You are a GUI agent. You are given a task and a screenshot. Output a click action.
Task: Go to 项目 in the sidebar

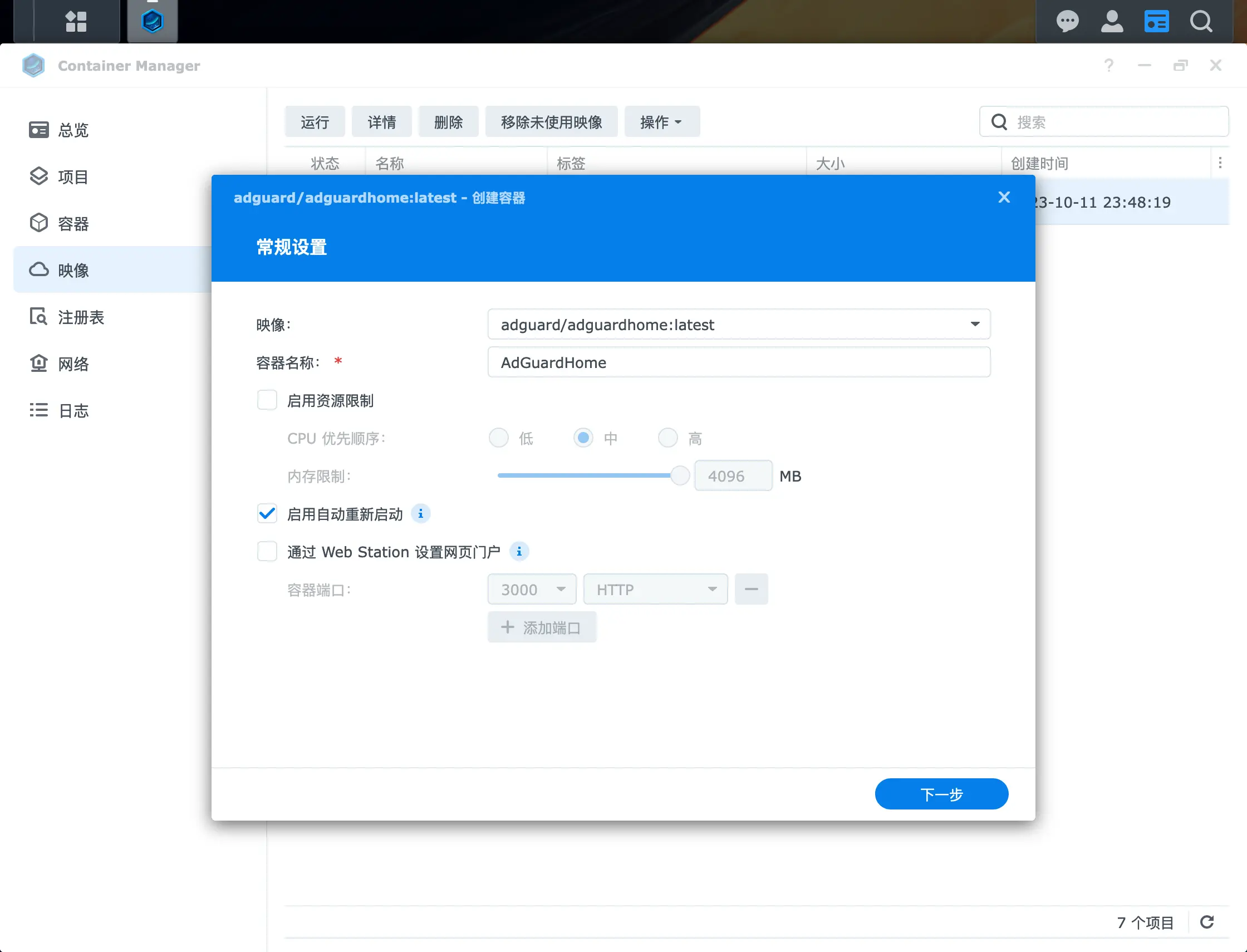(73, 176)
